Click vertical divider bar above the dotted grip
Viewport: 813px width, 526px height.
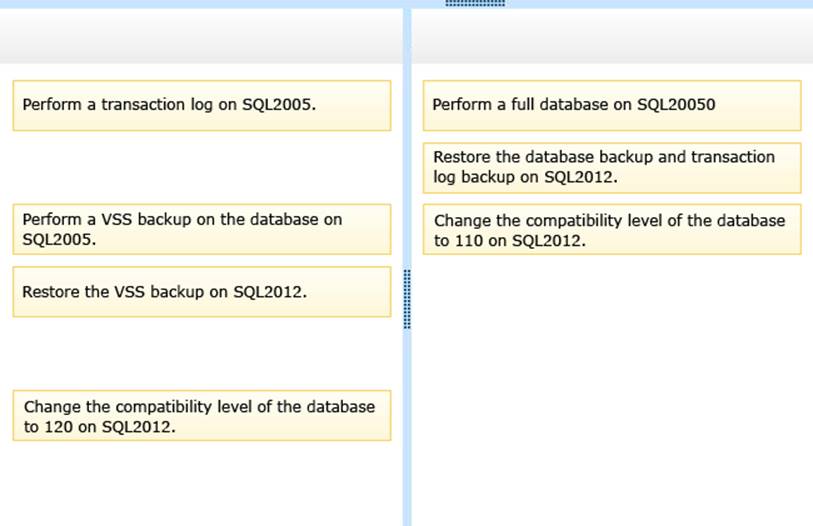point(407,150)
